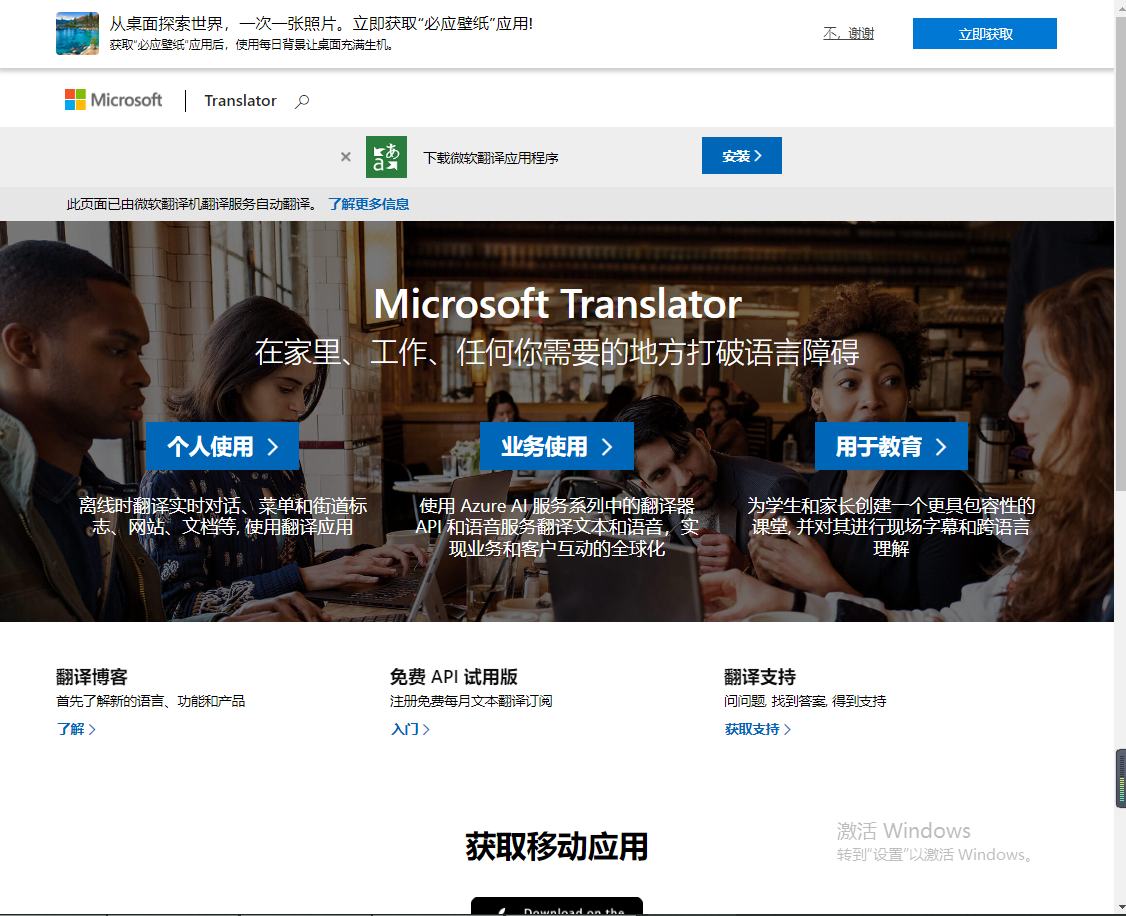Dismiss the Translator app download banner
The height and width of the screenshot is (916, 1126).
point(345,156)
